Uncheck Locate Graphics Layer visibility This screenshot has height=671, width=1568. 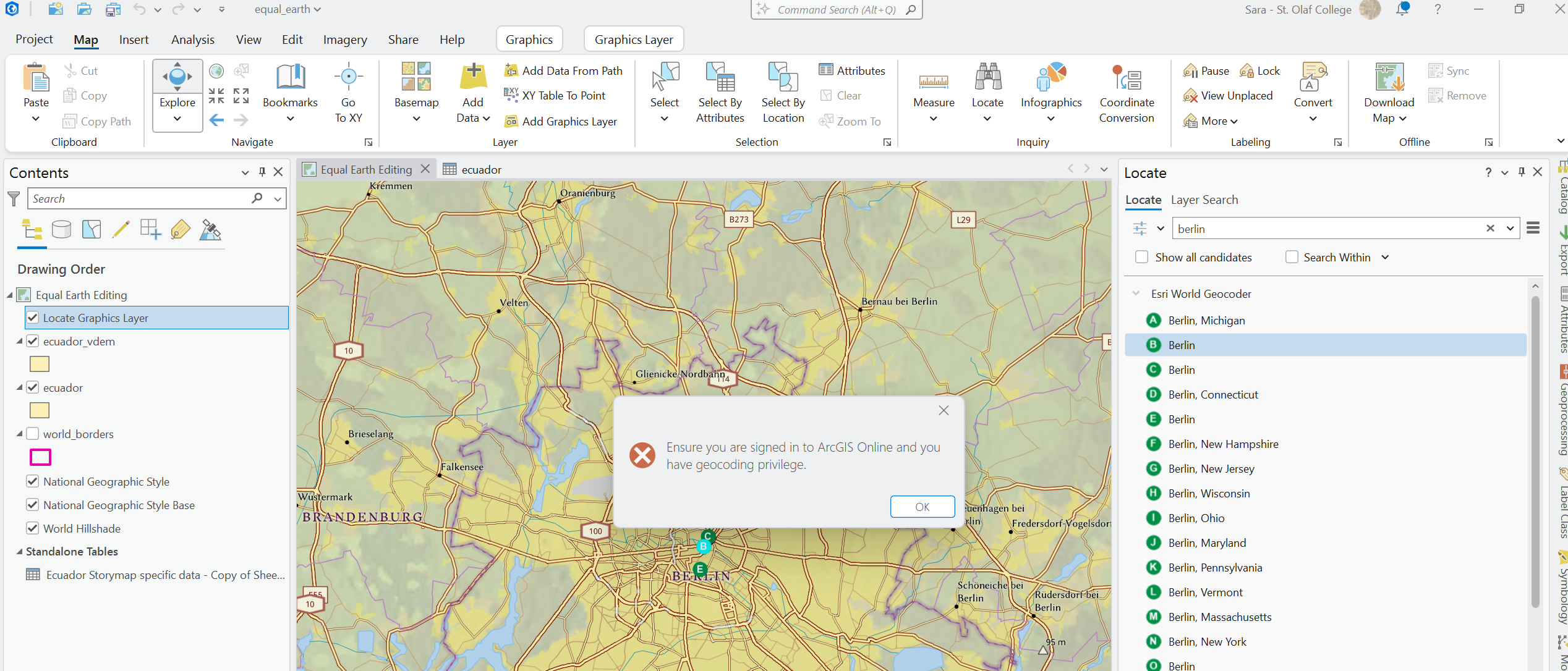[33, 318]
